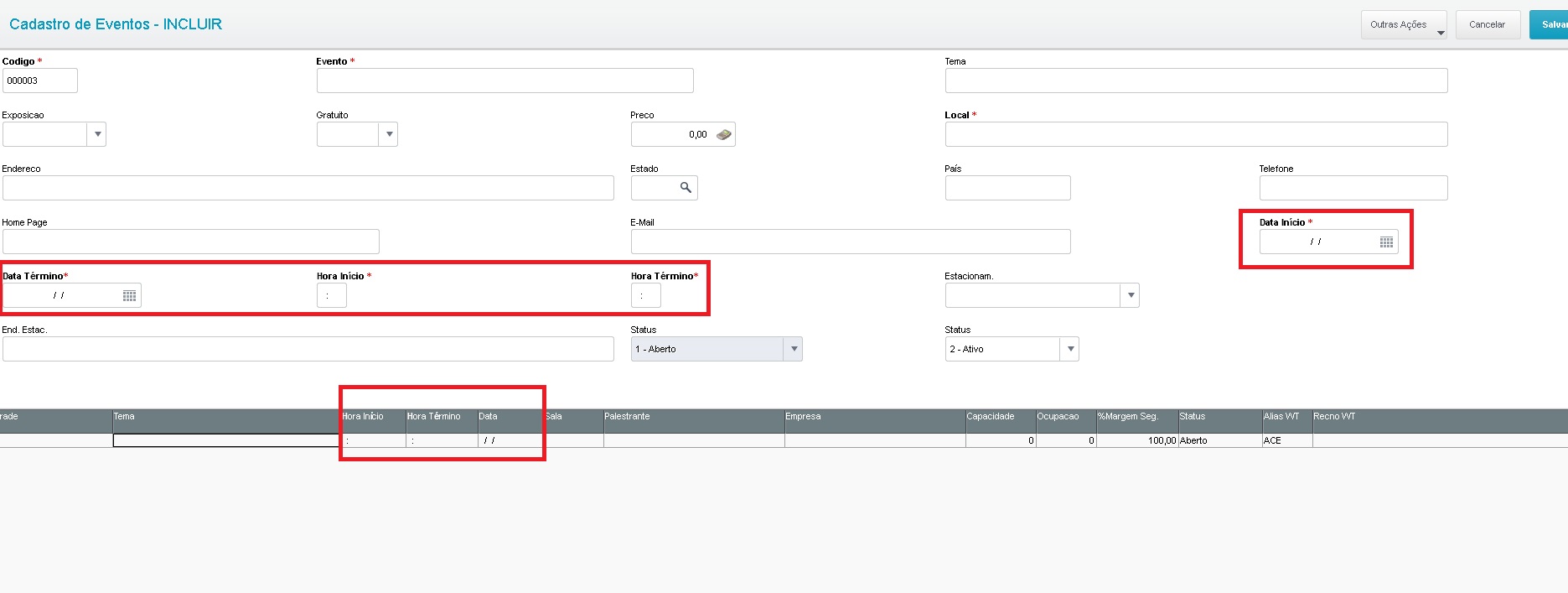Click the Salvar button
The height and width of the screenshot is (593, 1568).
click(1549, 24)
